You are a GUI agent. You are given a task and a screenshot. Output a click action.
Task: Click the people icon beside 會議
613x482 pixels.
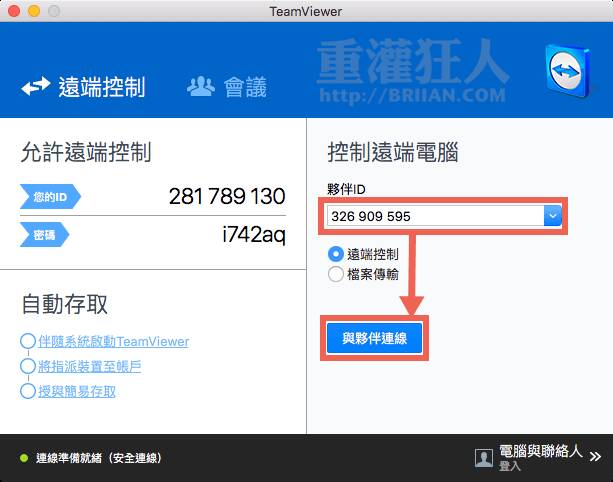tap(201, 86)
